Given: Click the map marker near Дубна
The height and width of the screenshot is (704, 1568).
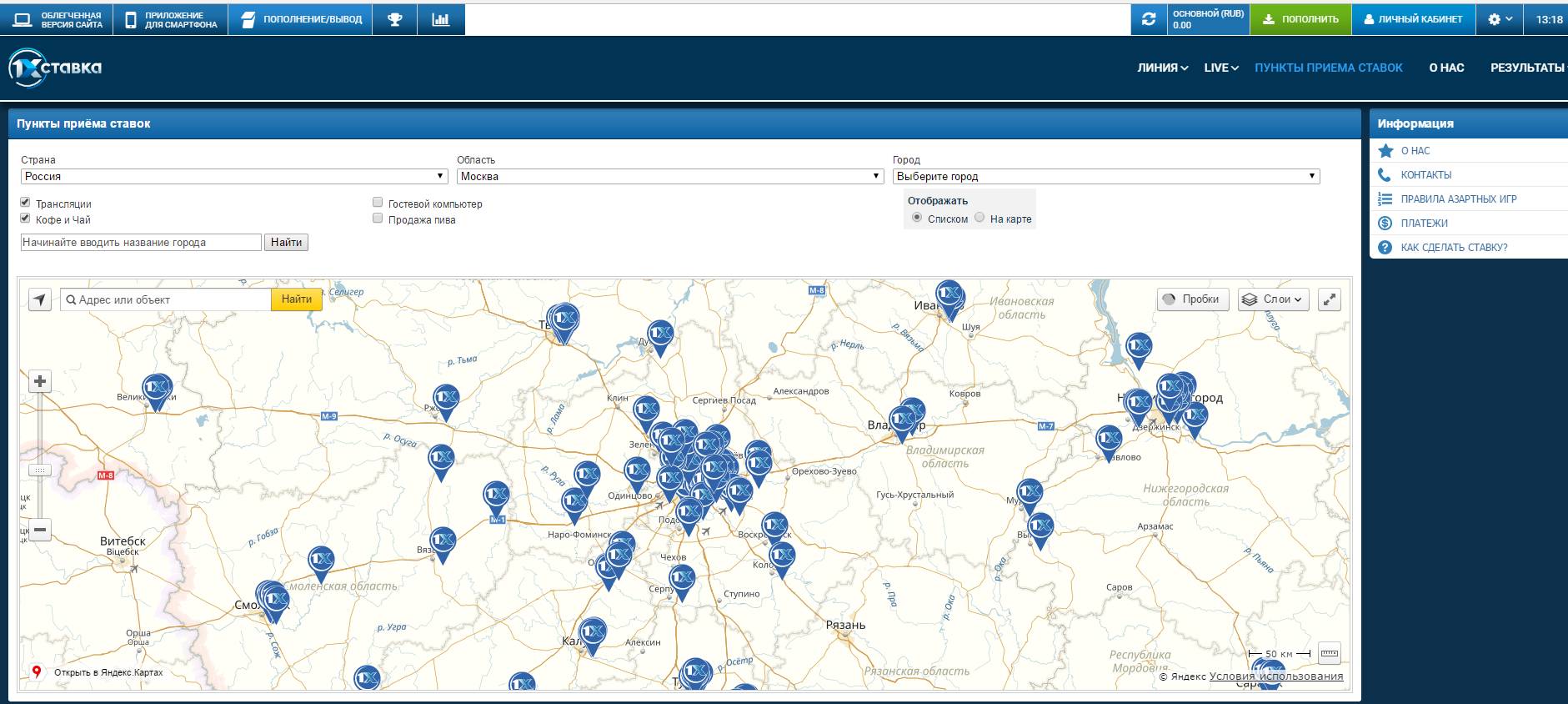Looking at the screenshot, I should [660, 337].
